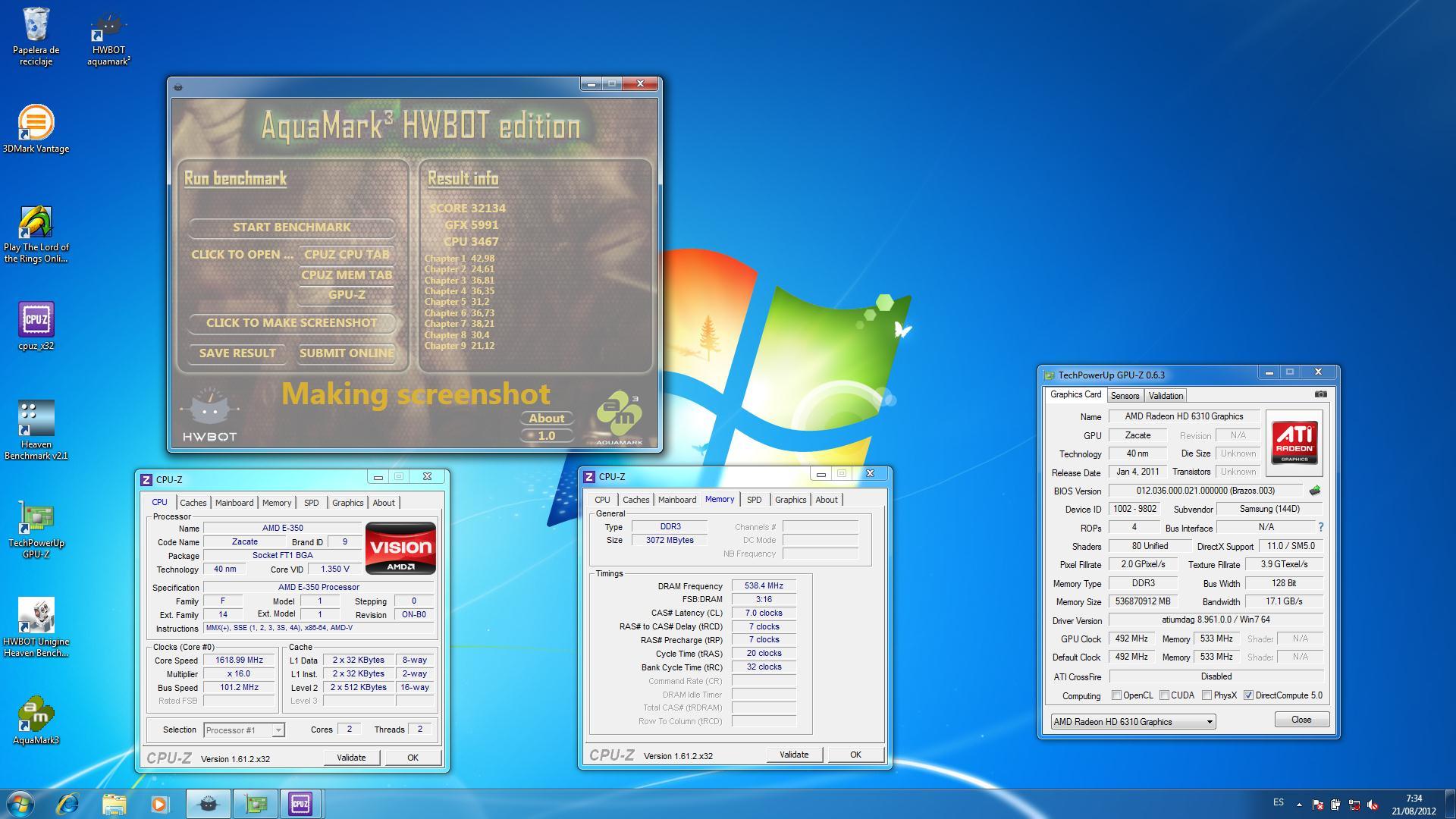Click Close button in GPU-Z window
1456x819 pixels.
(1301, 720)
